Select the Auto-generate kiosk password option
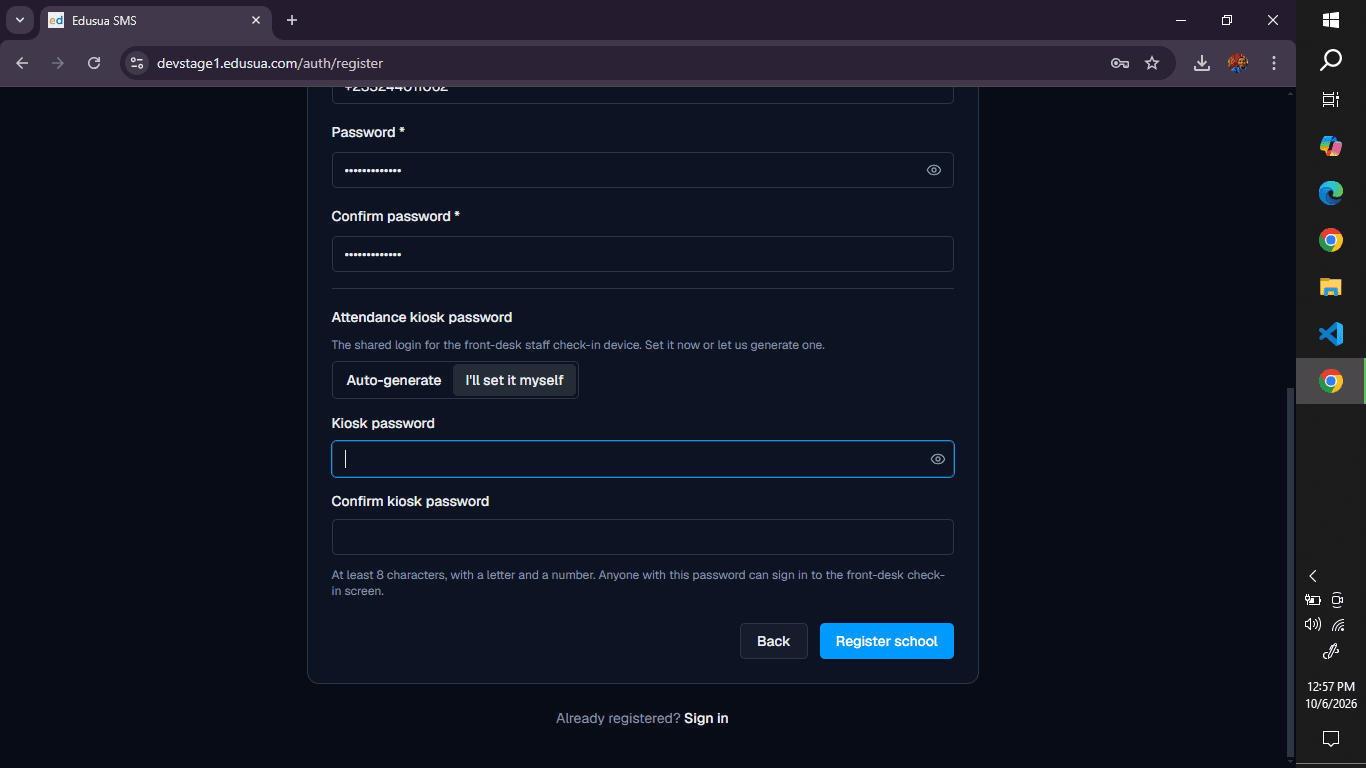 pyautogui.click(x=394, y=380)
